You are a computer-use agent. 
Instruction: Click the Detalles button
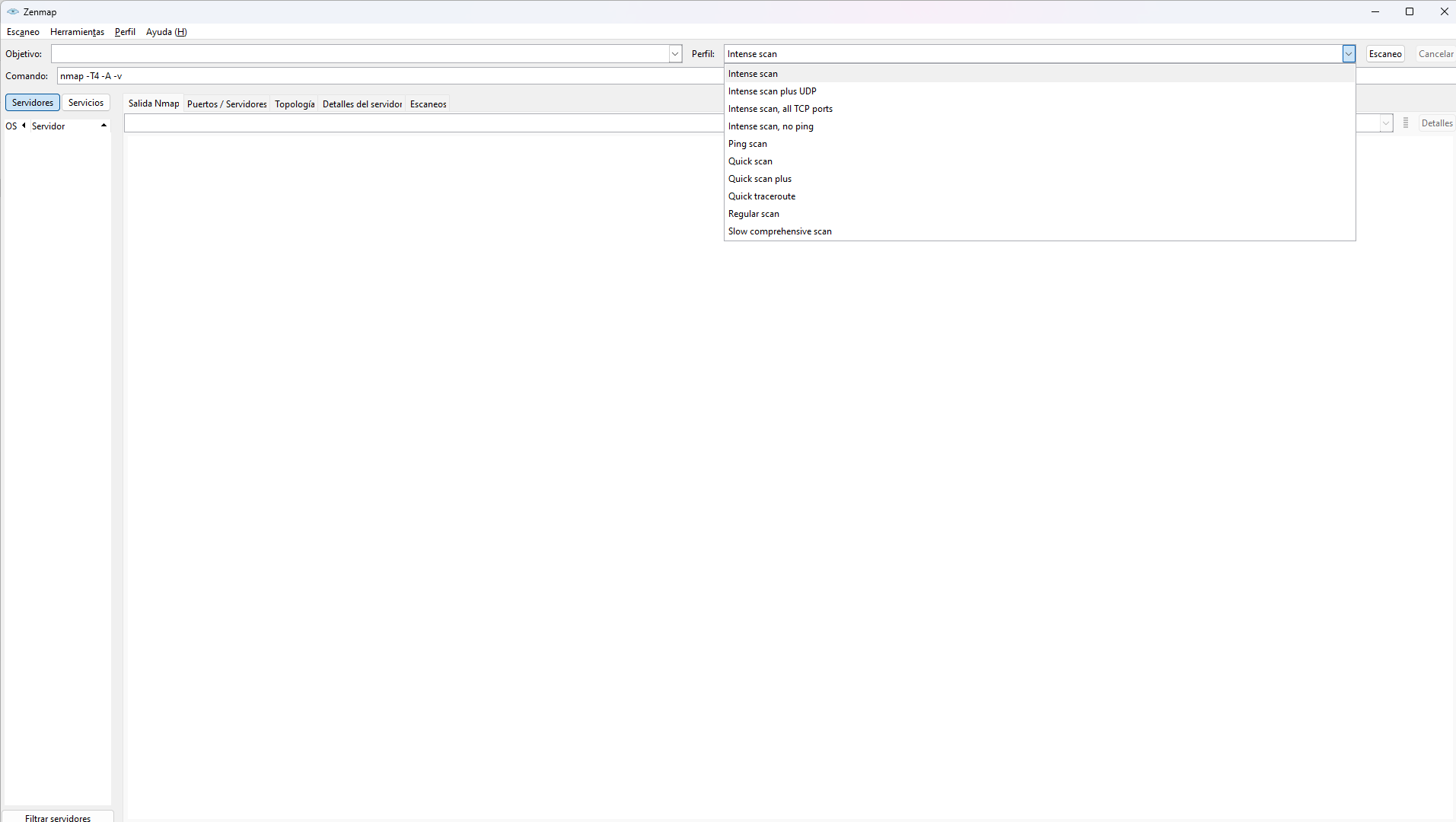pyautogui.click(x=1437, y=123)
